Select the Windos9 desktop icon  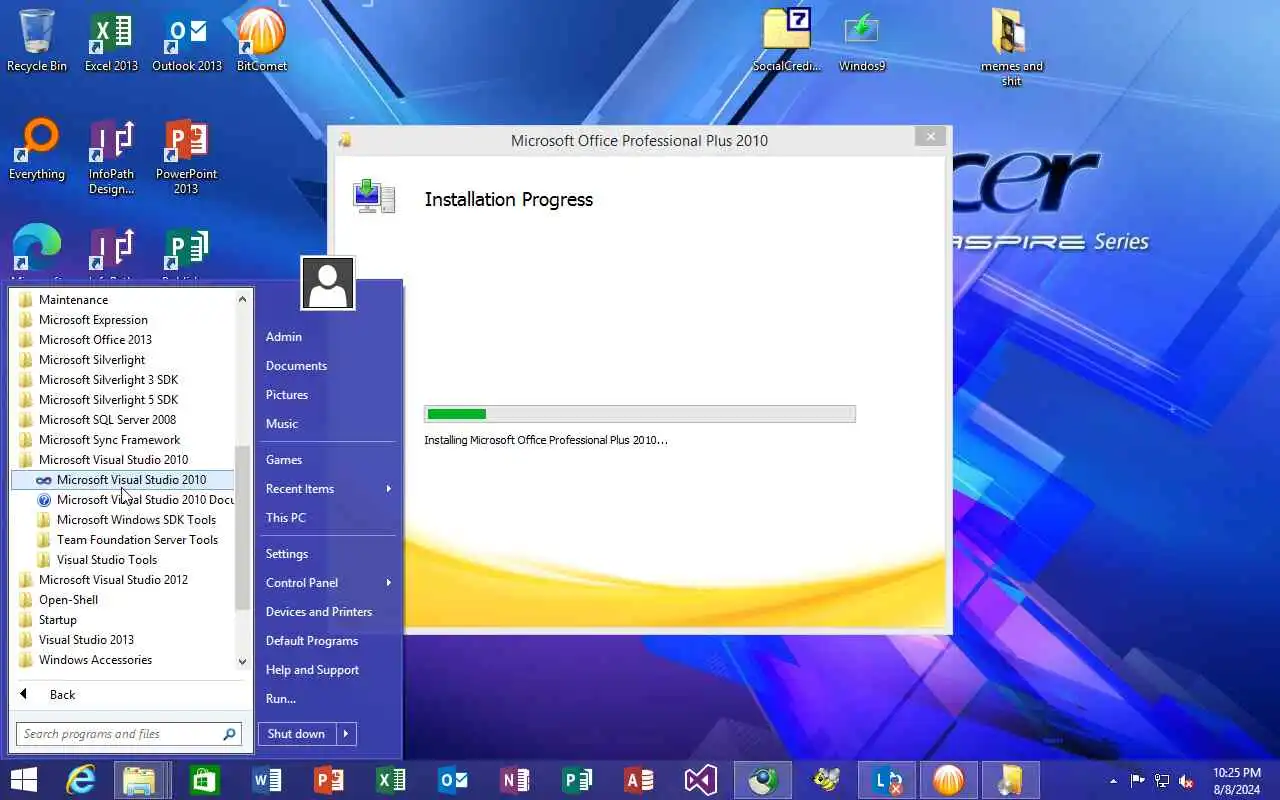[862, 41]
